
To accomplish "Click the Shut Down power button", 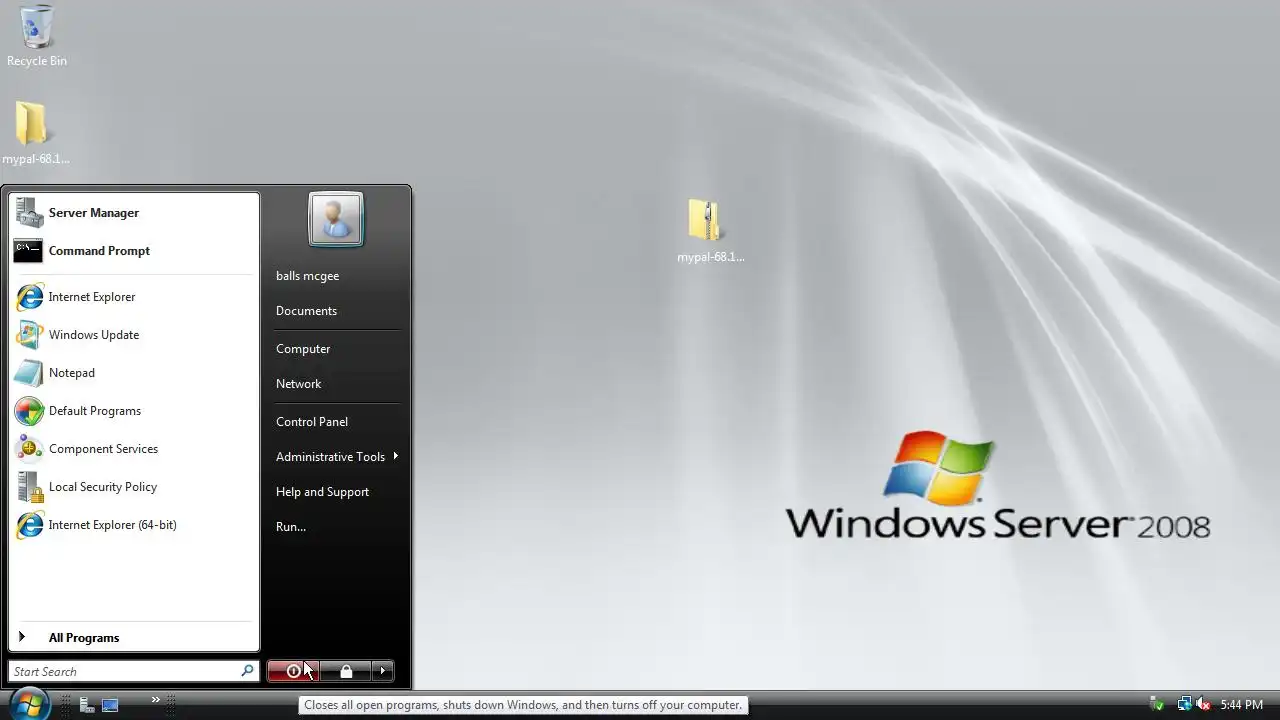I will [293, 671].
